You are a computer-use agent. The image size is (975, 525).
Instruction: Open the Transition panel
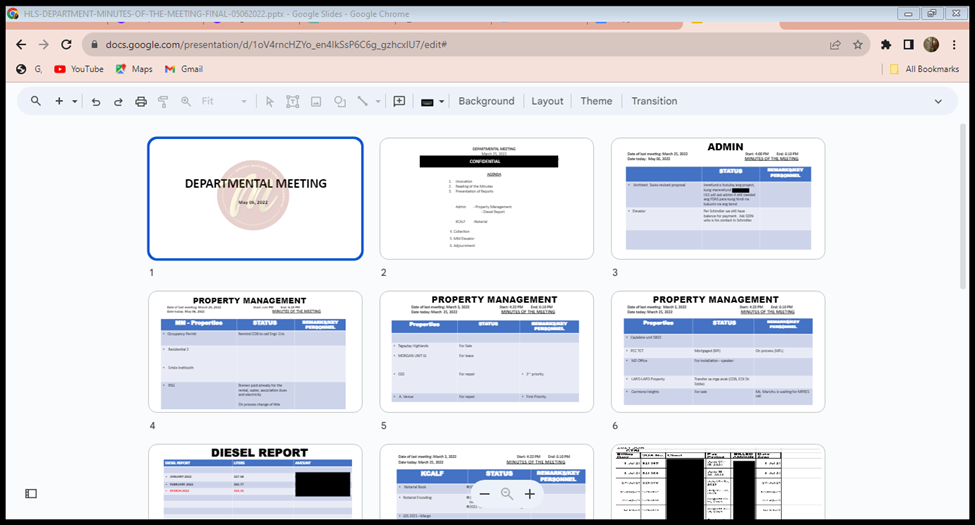coord(654,101)
